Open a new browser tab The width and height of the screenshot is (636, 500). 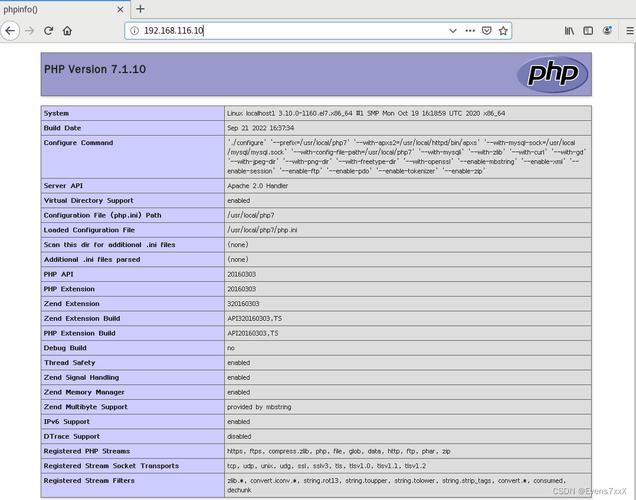pos(140,9)
